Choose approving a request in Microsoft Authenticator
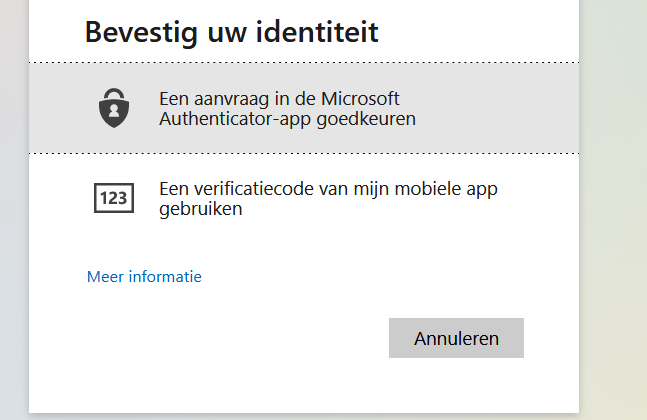Screen dimensions: 647x420 [287, 108]
